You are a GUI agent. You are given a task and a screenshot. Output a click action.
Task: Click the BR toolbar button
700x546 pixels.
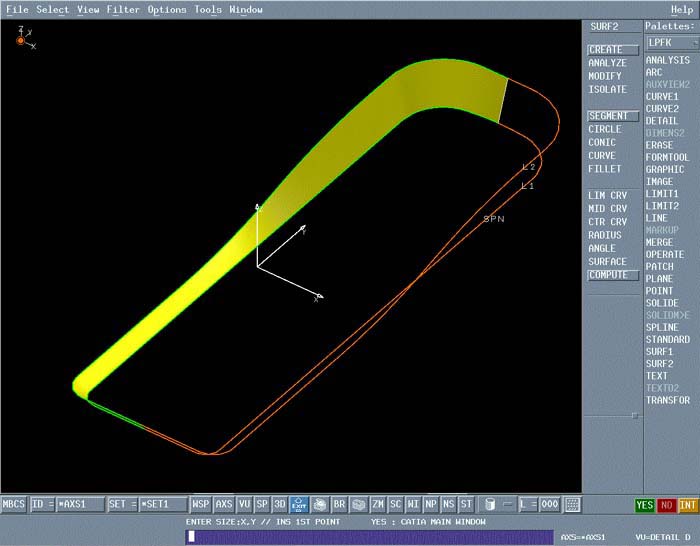pos(339,505)
